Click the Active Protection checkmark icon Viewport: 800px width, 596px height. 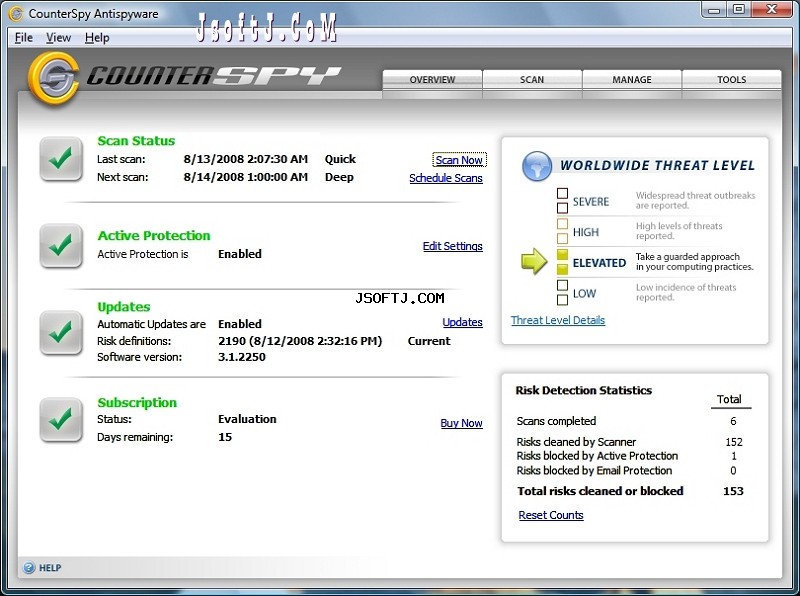[x=61, y=245]
